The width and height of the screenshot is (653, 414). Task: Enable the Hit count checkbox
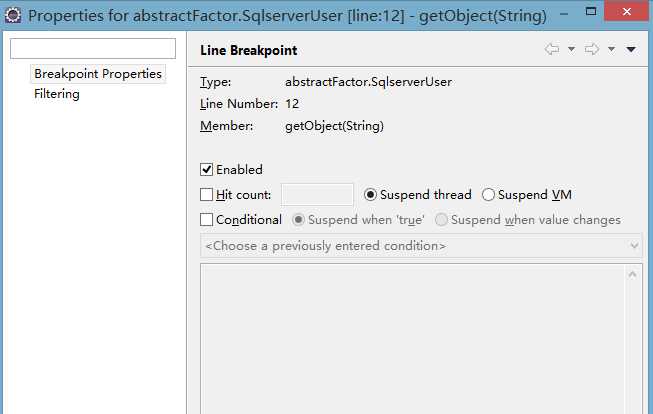coord(207,195)
